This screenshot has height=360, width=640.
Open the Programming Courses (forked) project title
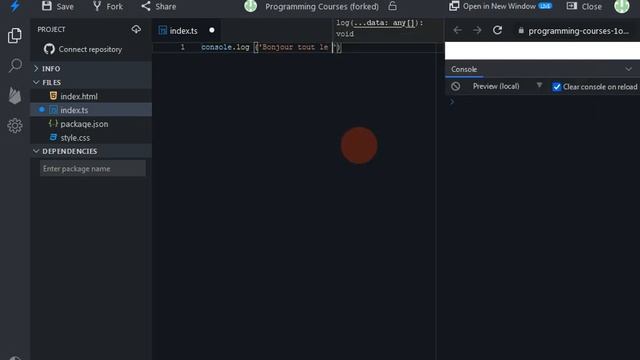(322, 7)
